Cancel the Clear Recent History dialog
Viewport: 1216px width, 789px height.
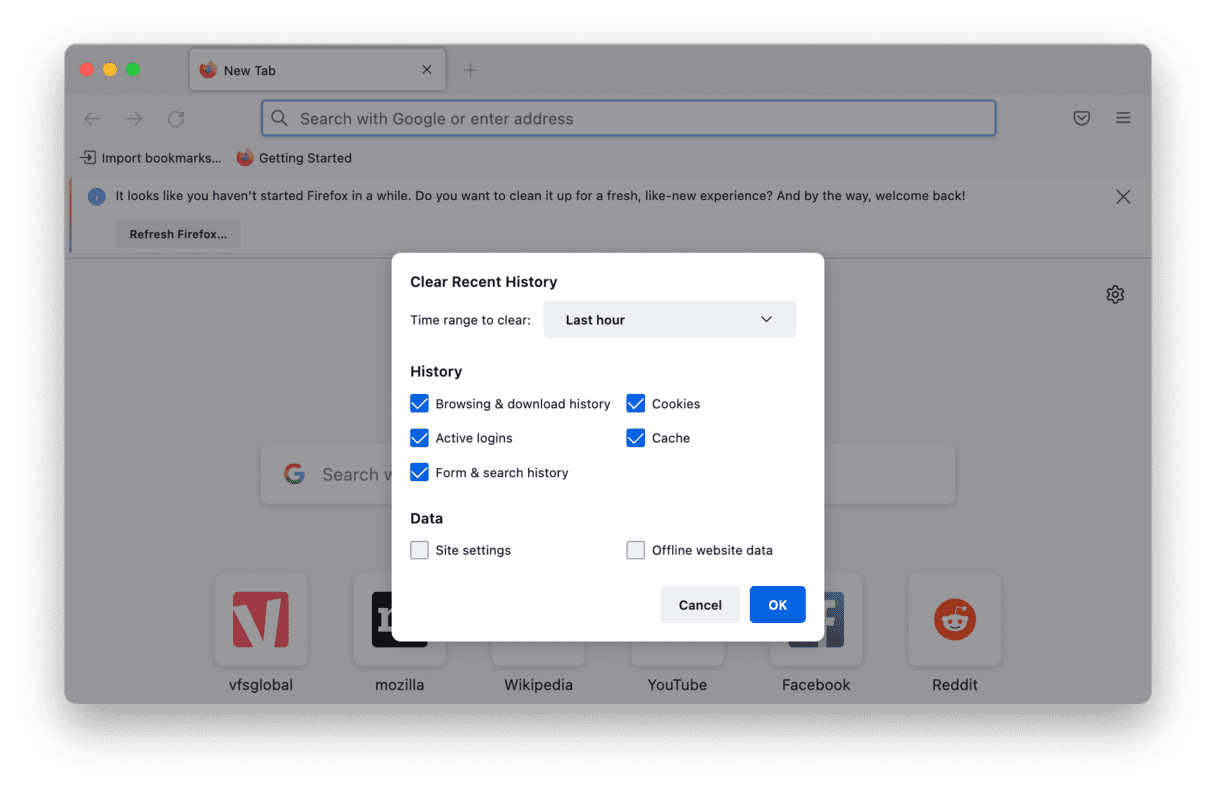tap(700, 605)
